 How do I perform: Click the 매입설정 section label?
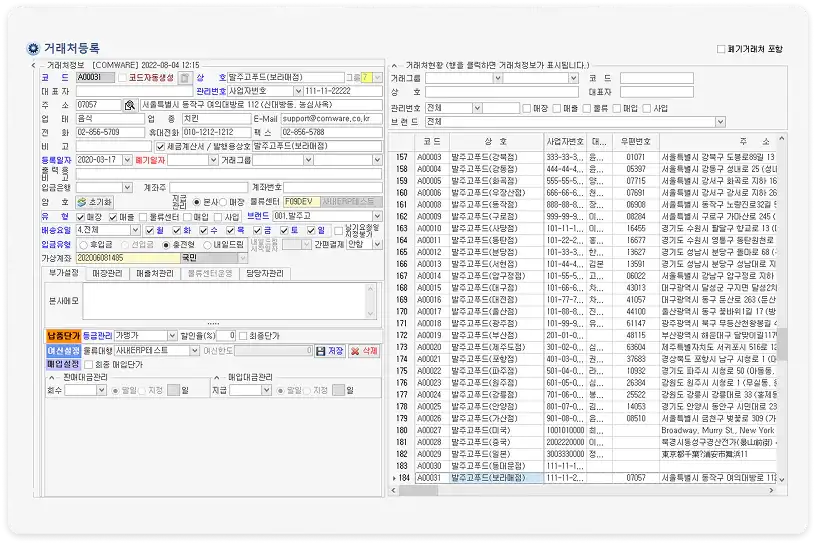63,364
